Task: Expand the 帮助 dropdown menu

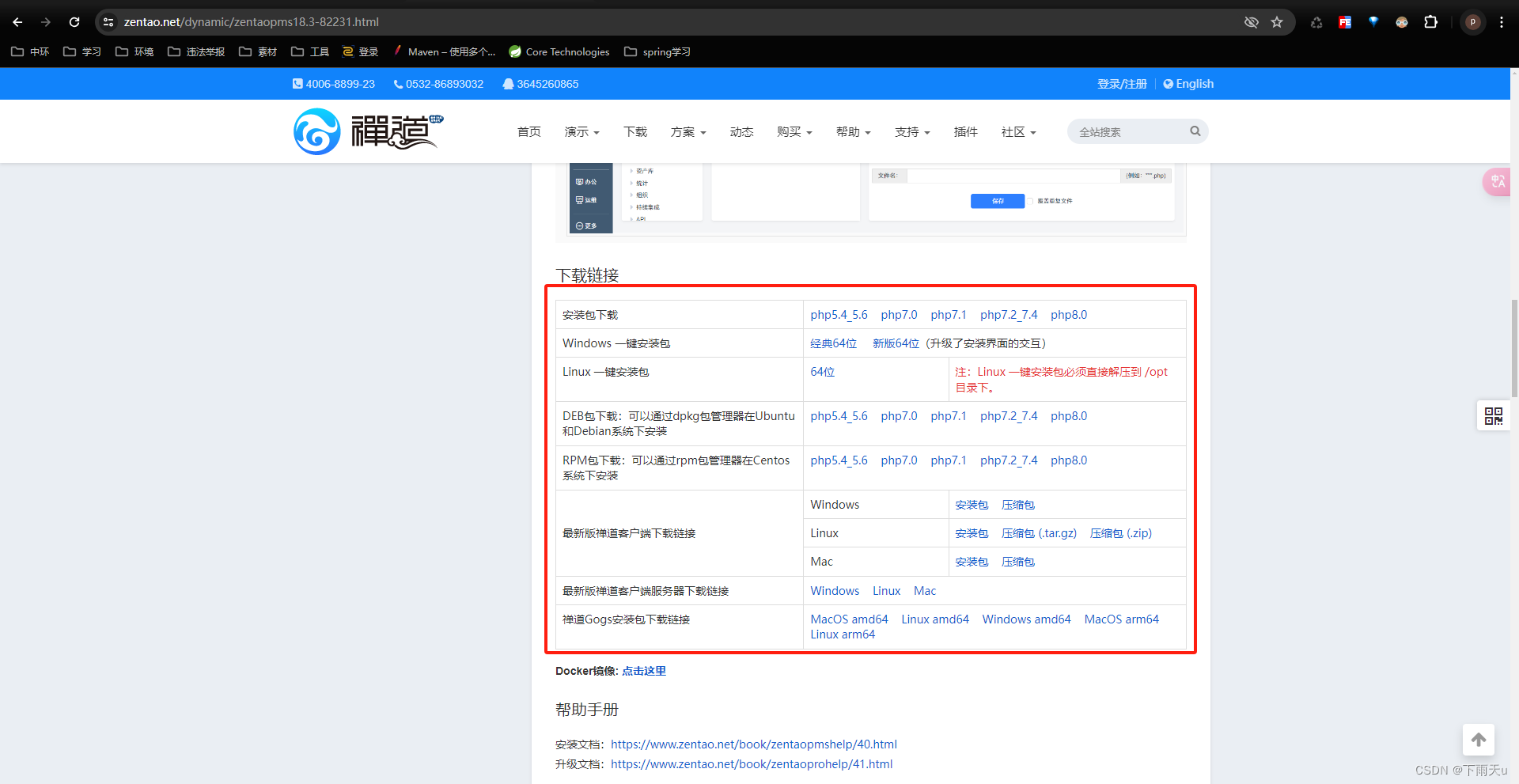Action: 853,132
